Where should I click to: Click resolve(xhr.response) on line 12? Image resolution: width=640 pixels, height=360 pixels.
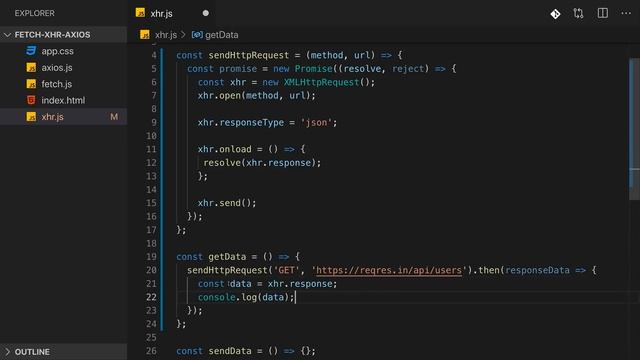(x=259, y=163)
